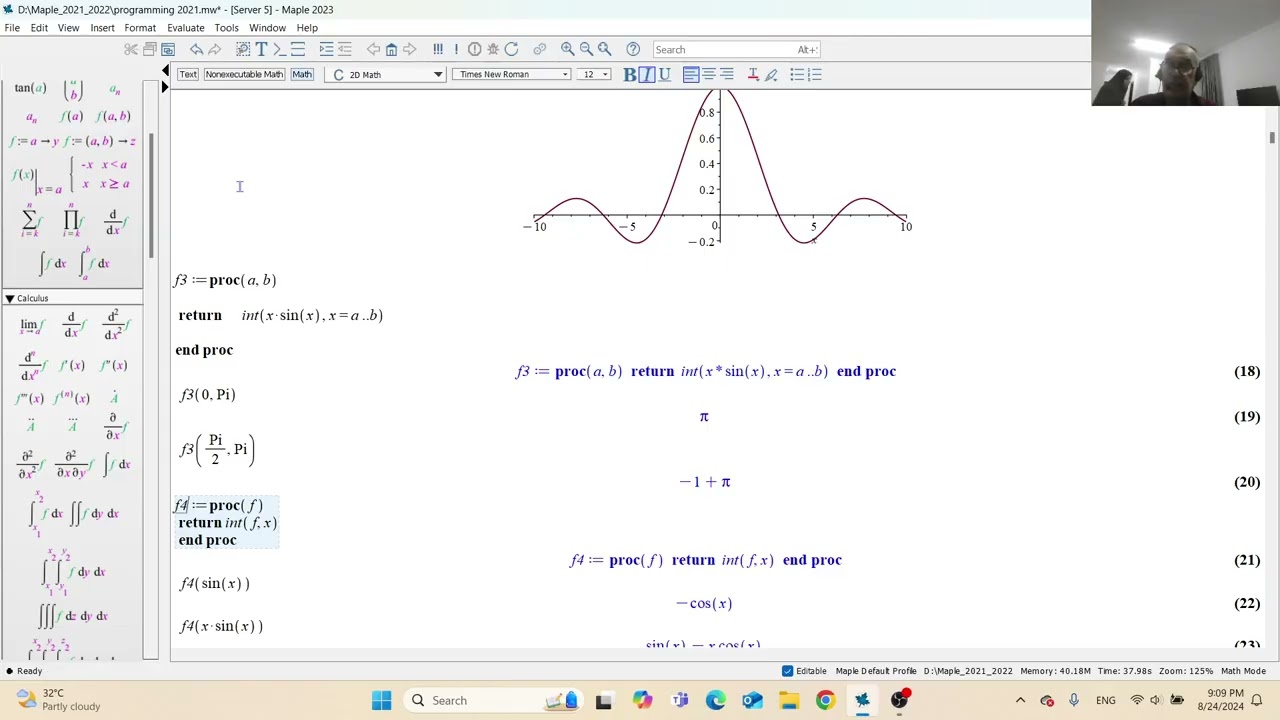This screenshot has width=1280, height=720.
Task: Click Math Mode indicator in status bar
Action: point(1243,671)
